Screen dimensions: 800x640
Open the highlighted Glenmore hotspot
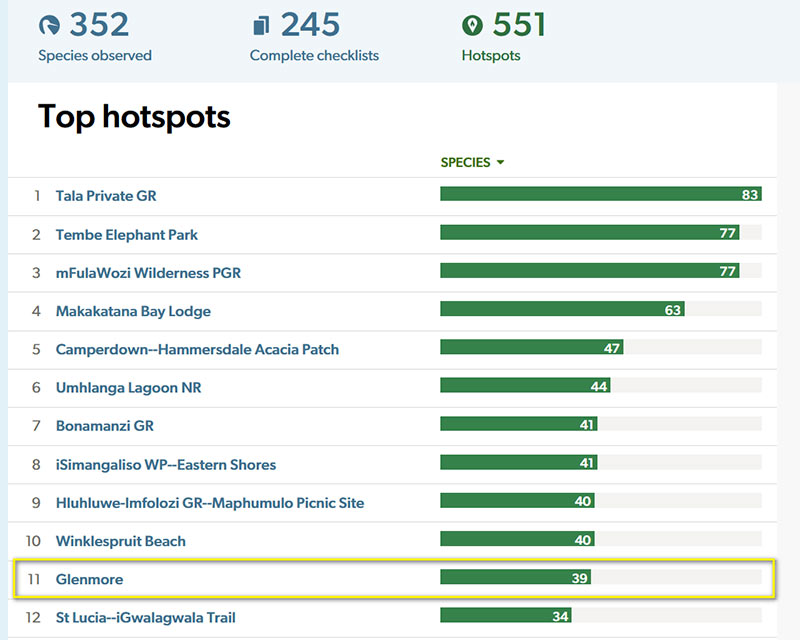[x=90, y=579]
